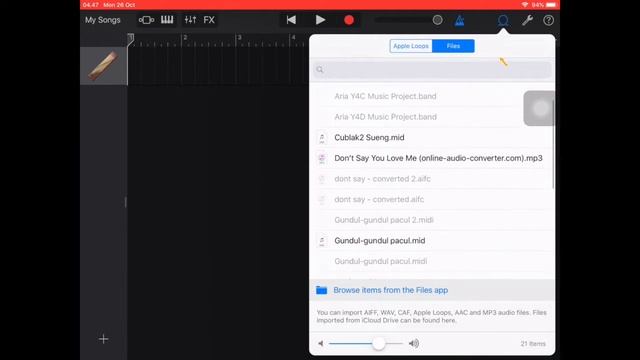Click bar 2 on the timeline ruler

click(x=185, y=38)
